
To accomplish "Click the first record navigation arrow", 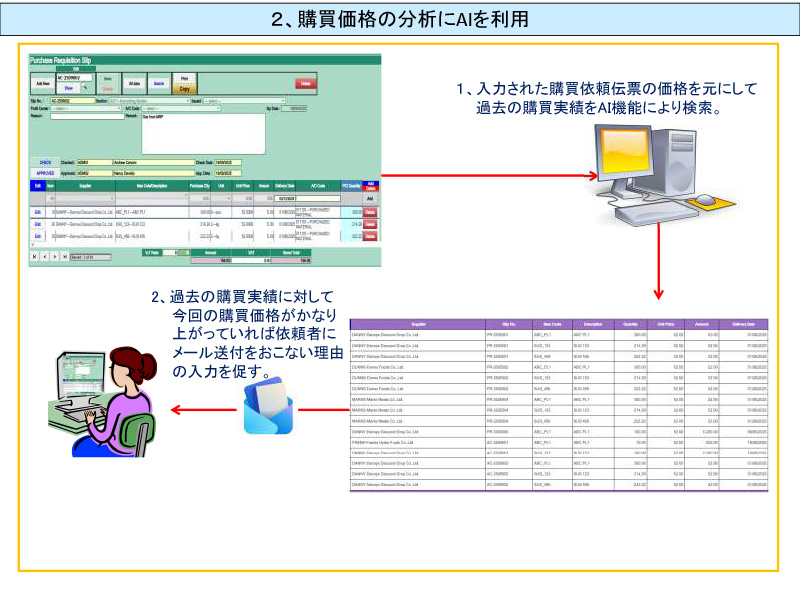I will coord(35,256).
